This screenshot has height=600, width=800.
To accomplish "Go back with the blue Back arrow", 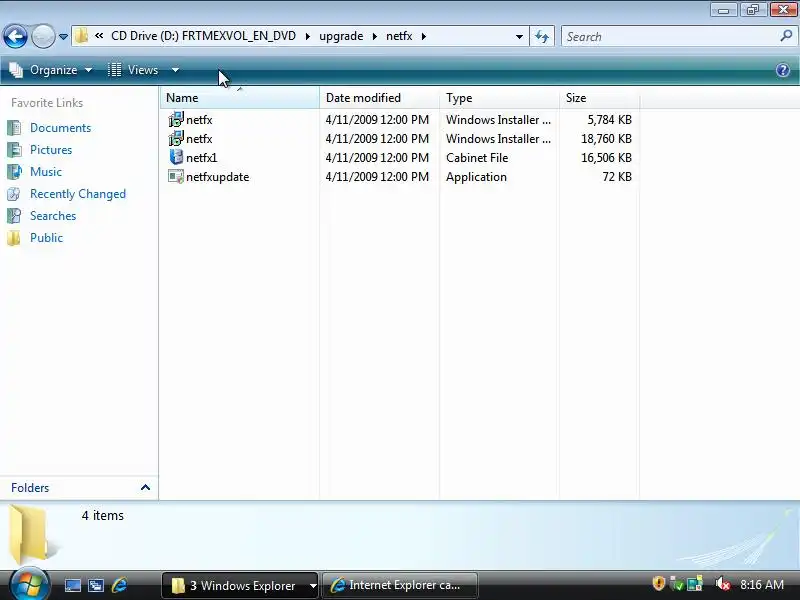I will tap(15, 36).
